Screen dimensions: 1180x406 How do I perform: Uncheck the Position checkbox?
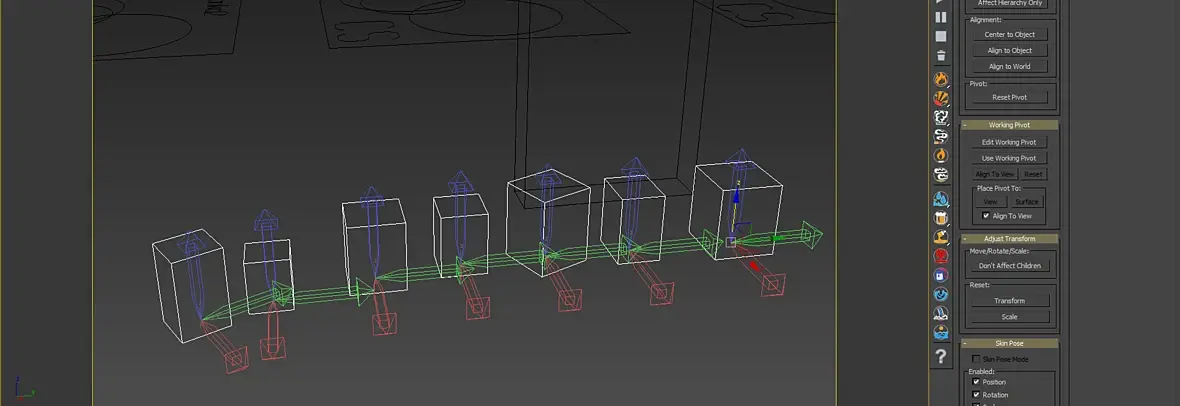point(976,382)
